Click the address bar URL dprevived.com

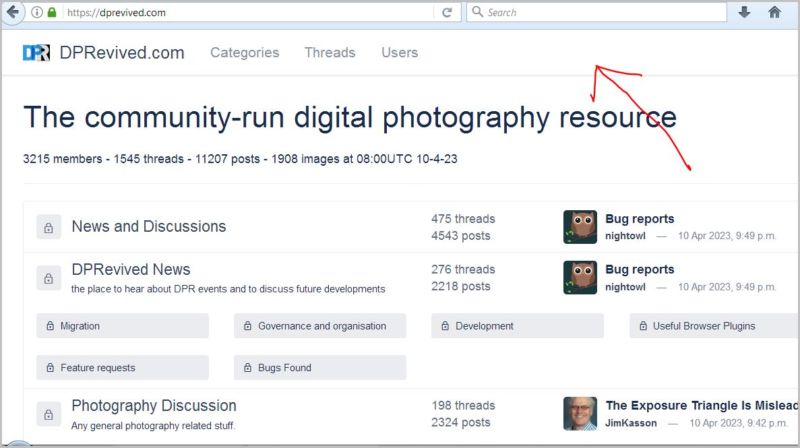[x=116, y=13]
